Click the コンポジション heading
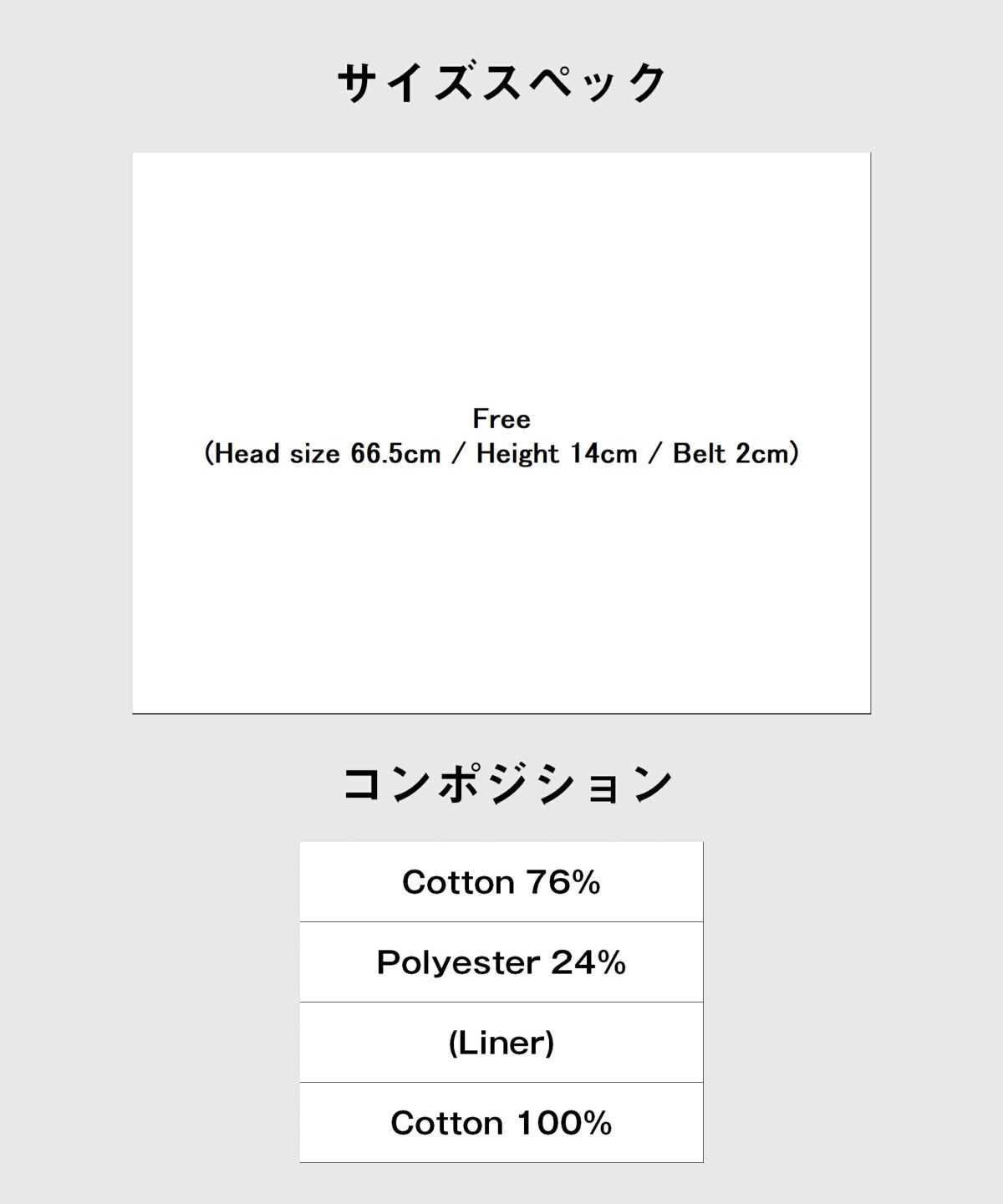This screenshot has height=1204, width=1003. (x=507, y=784)
